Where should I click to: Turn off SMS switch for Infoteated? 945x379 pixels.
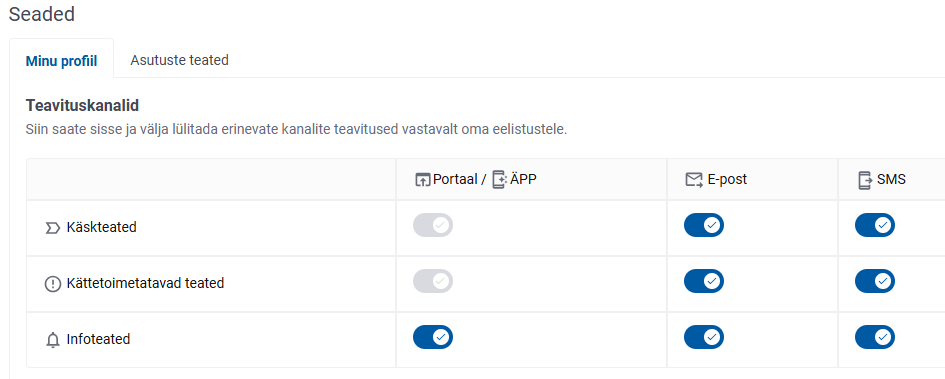click(874, 337)
